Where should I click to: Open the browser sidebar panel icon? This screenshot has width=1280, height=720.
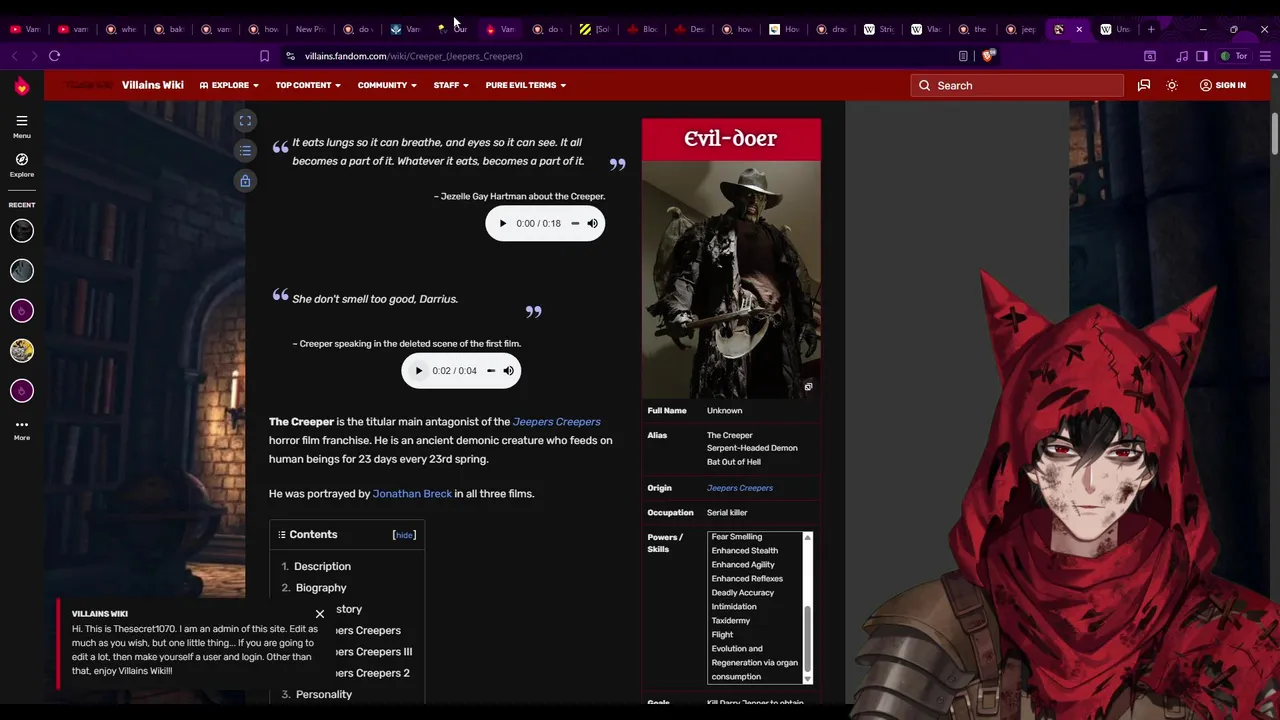[1202, 56]
